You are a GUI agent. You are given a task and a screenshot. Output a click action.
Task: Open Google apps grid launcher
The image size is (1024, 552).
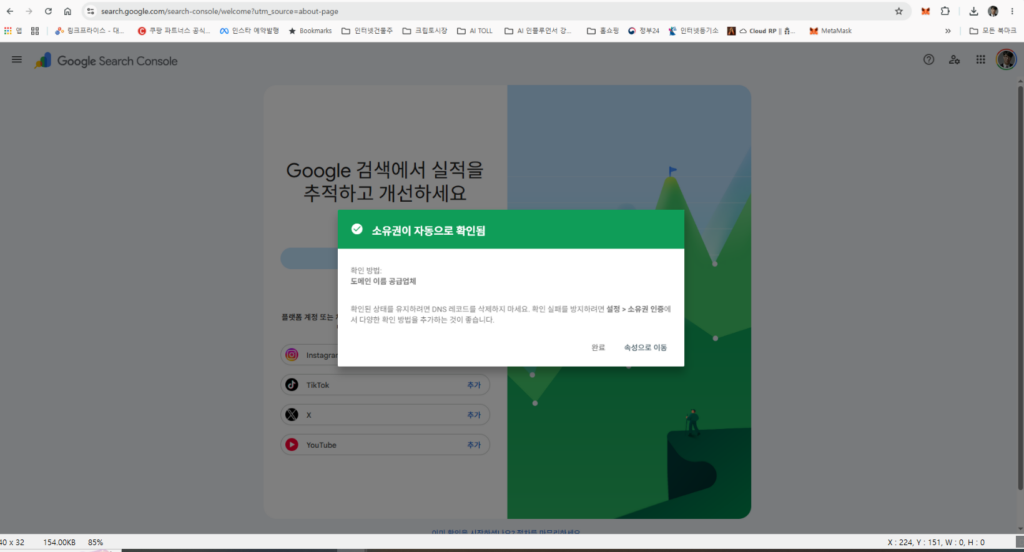click(980, 59)
